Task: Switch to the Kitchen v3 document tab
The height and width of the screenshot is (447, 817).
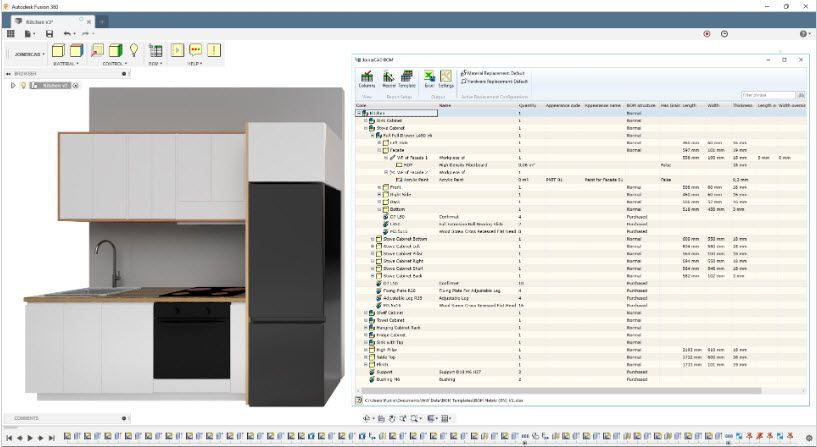Action: pos(53,22)
